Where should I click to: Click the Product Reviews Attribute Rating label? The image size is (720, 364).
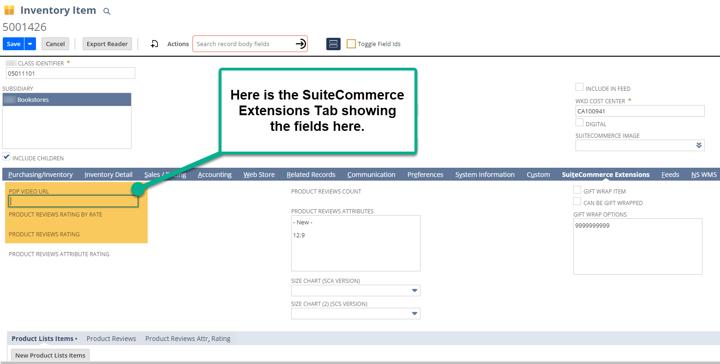pyautogui.click(x=59, y=254)
